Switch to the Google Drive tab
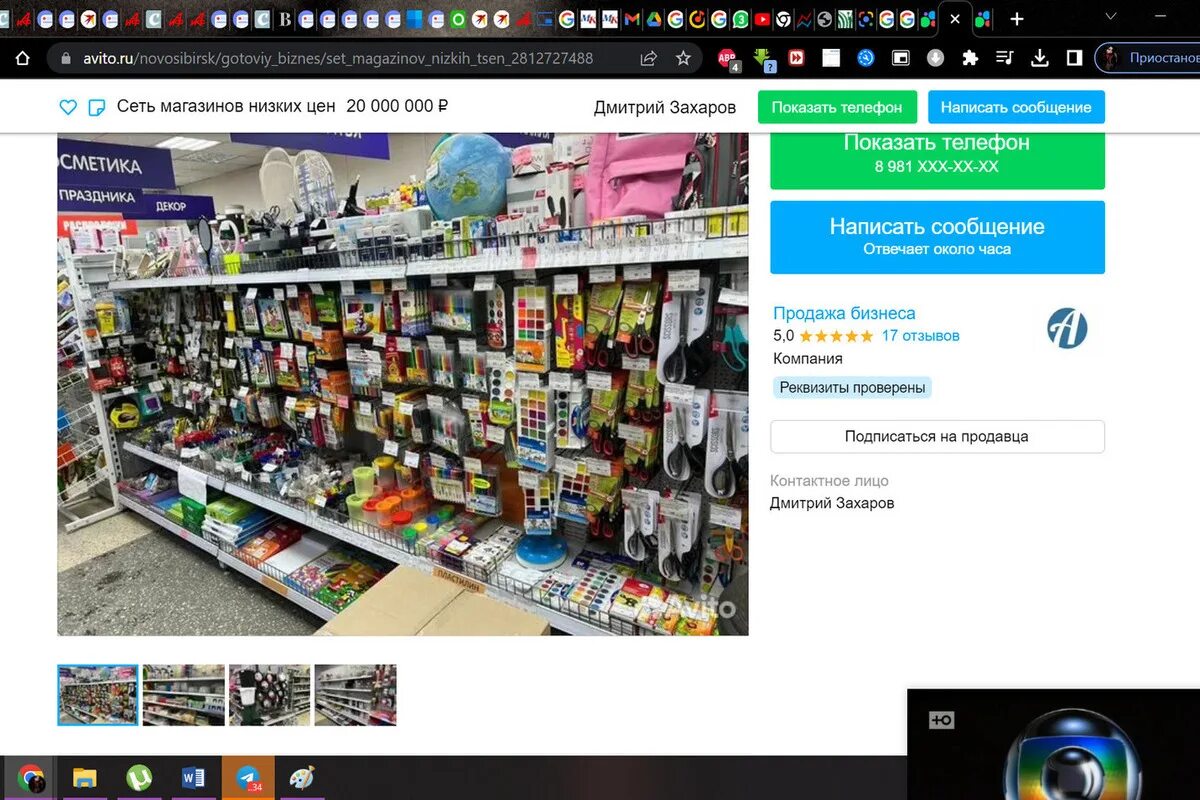Viewport: 1200px width, 800px height. click(653, 19)
